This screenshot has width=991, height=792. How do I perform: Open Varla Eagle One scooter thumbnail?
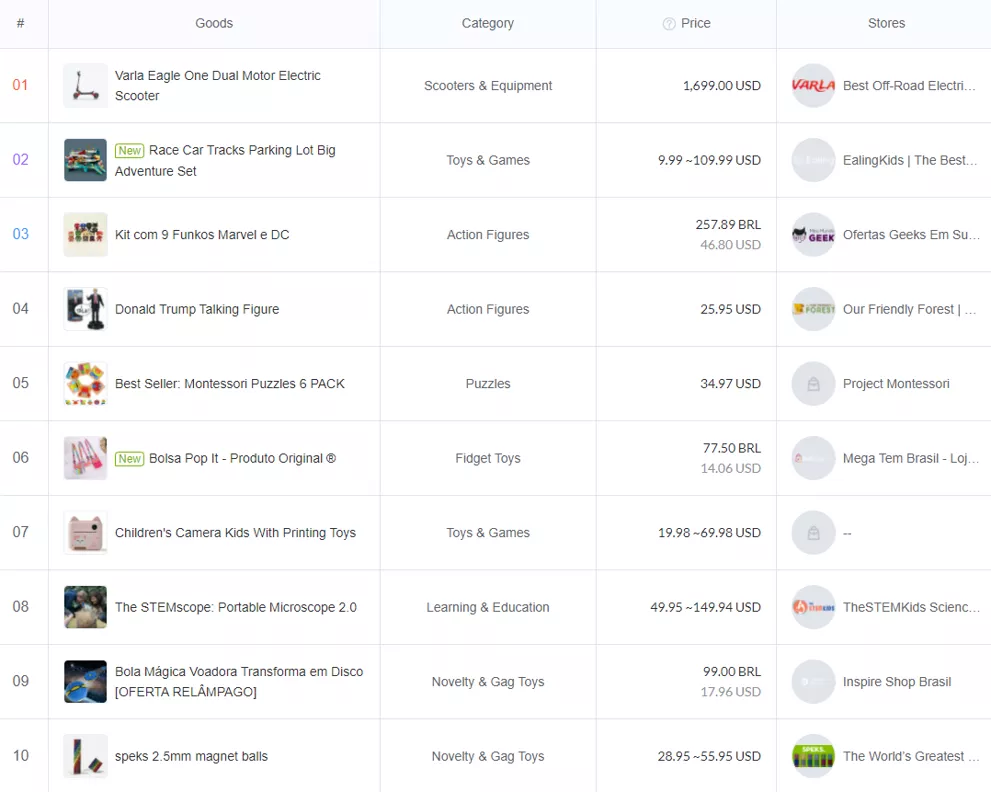click(x=85, y=86)
